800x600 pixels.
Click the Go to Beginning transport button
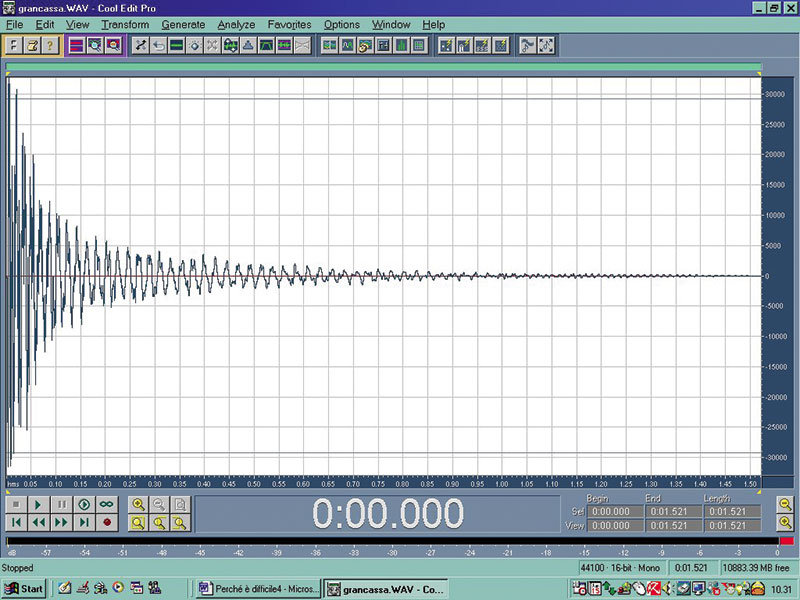(16, 522)
